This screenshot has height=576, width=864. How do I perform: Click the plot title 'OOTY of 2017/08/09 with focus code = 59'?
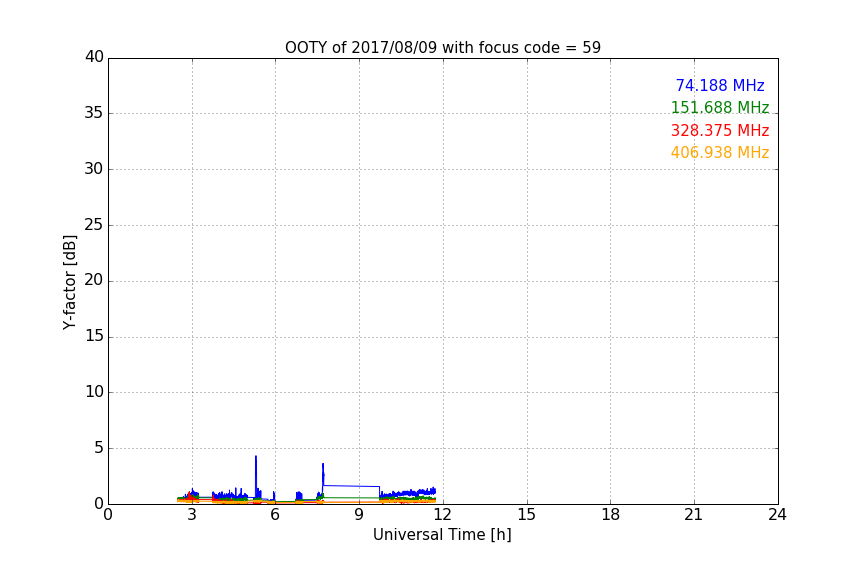click(442, 48)
